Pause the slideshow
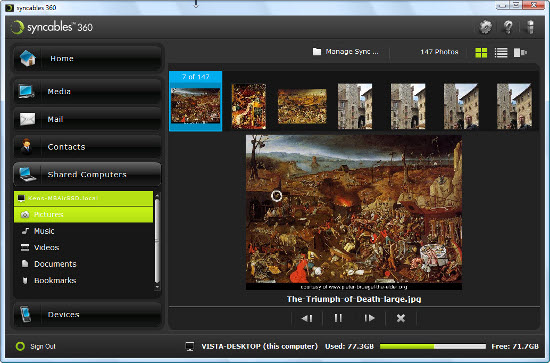Image resolution: width=550 pixels, height=363 pixels. [338, 318]
